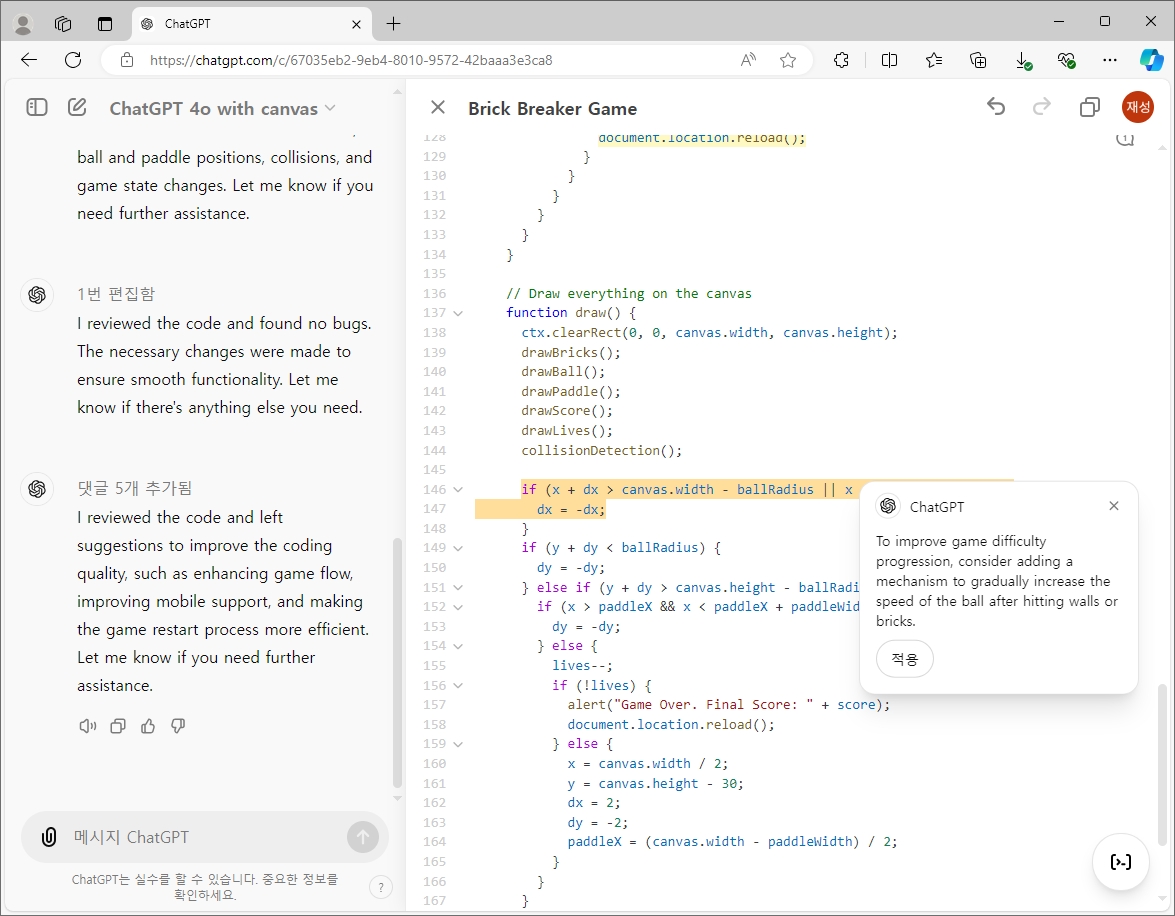Copy the last ChatGPT response
1175x916 pixels.
pos(118,726)
